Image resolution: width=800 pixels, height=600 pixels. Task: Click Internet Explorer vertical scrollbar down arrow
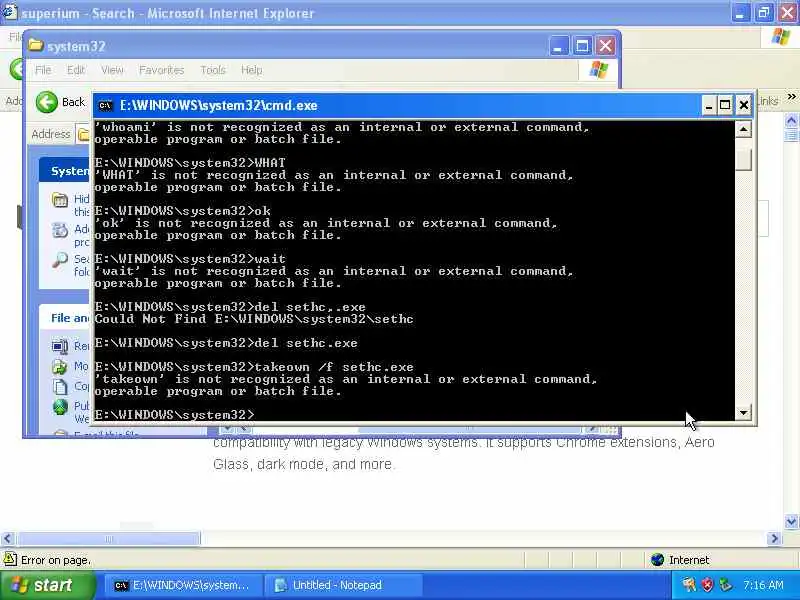click(x=791, y=521)
